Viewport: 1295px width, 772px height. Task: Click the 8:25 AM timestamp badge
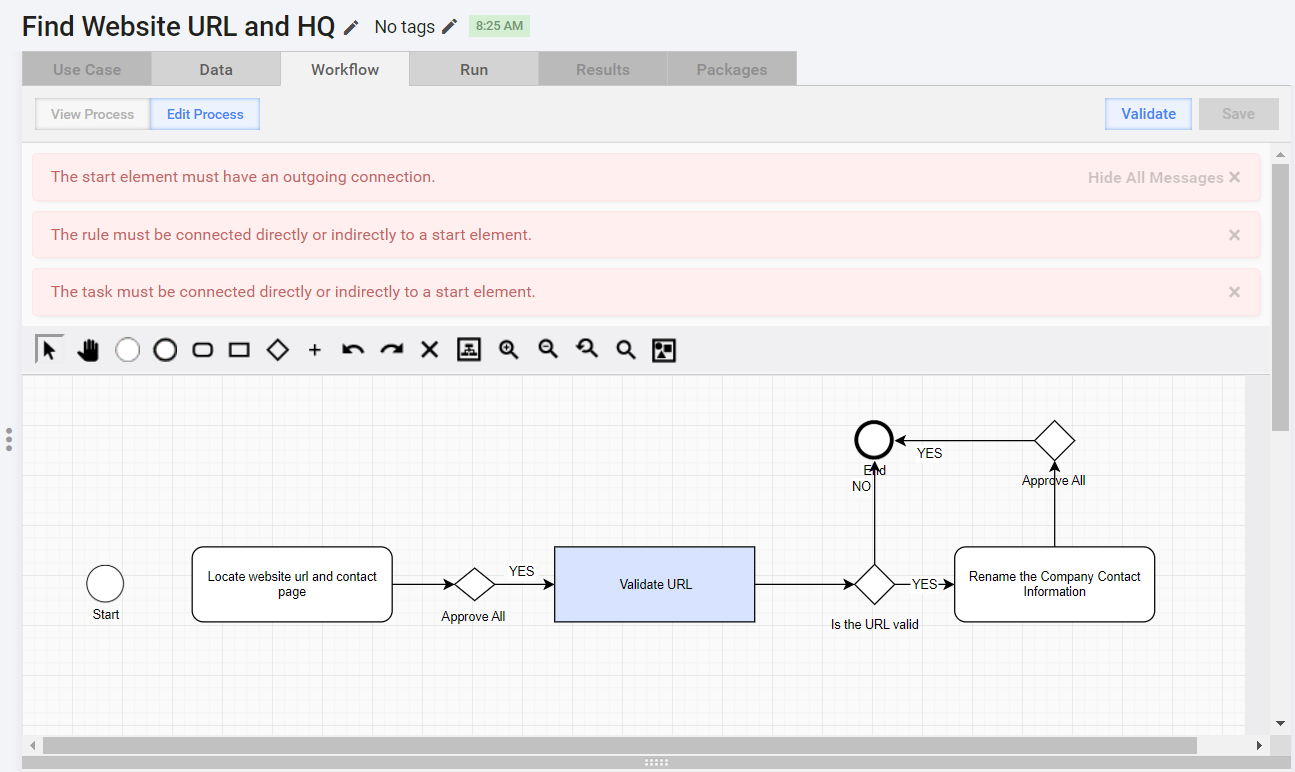[x=499, y=26]
